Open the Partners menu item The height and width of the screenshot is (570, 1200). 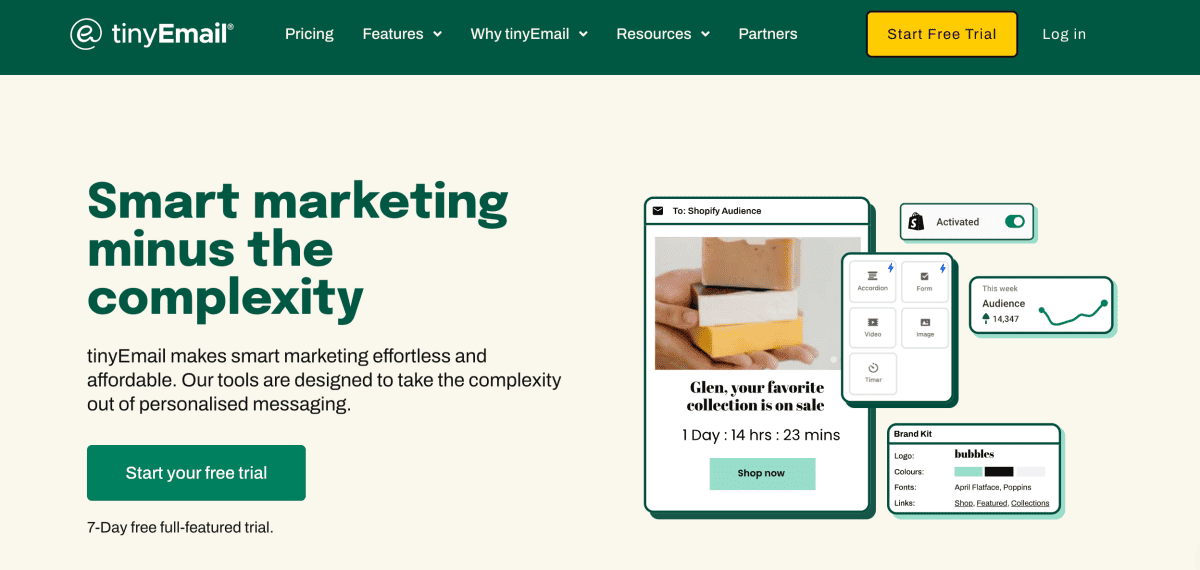[768, 34]
